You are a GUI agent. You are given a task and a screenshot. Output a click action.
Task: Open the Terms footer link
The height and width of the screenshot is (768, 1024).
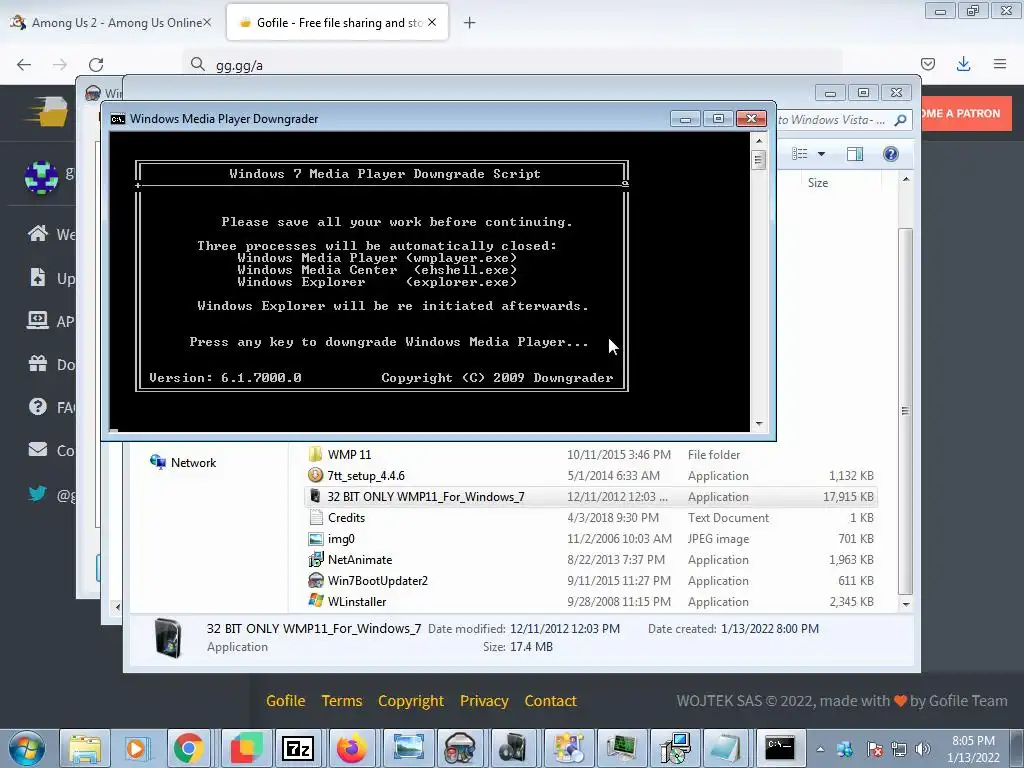[x=342, y=701]
